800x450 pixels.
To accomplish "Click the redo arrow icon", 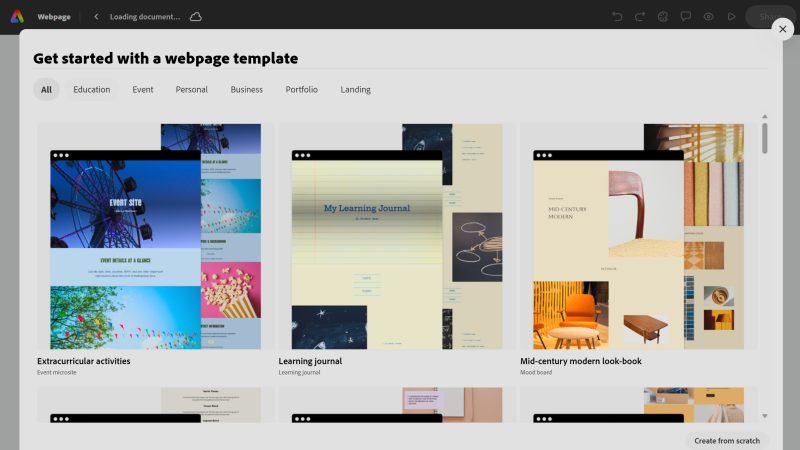I will [640, 16].
